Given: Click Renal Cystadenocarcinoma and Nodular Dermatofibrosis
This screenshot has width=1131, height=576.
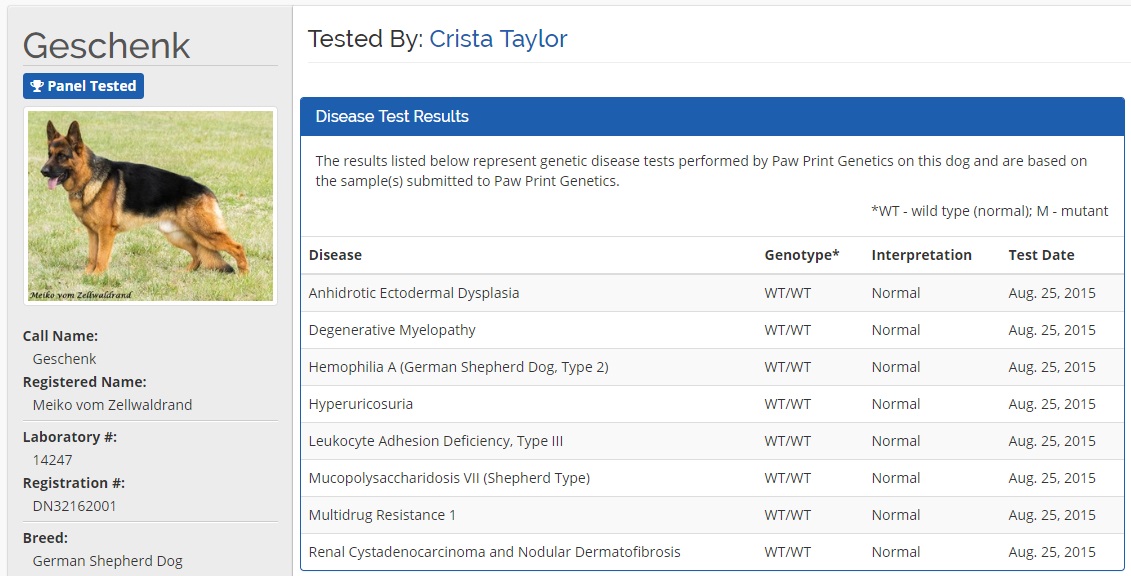Looking at the screenshot, I should 494,552.
